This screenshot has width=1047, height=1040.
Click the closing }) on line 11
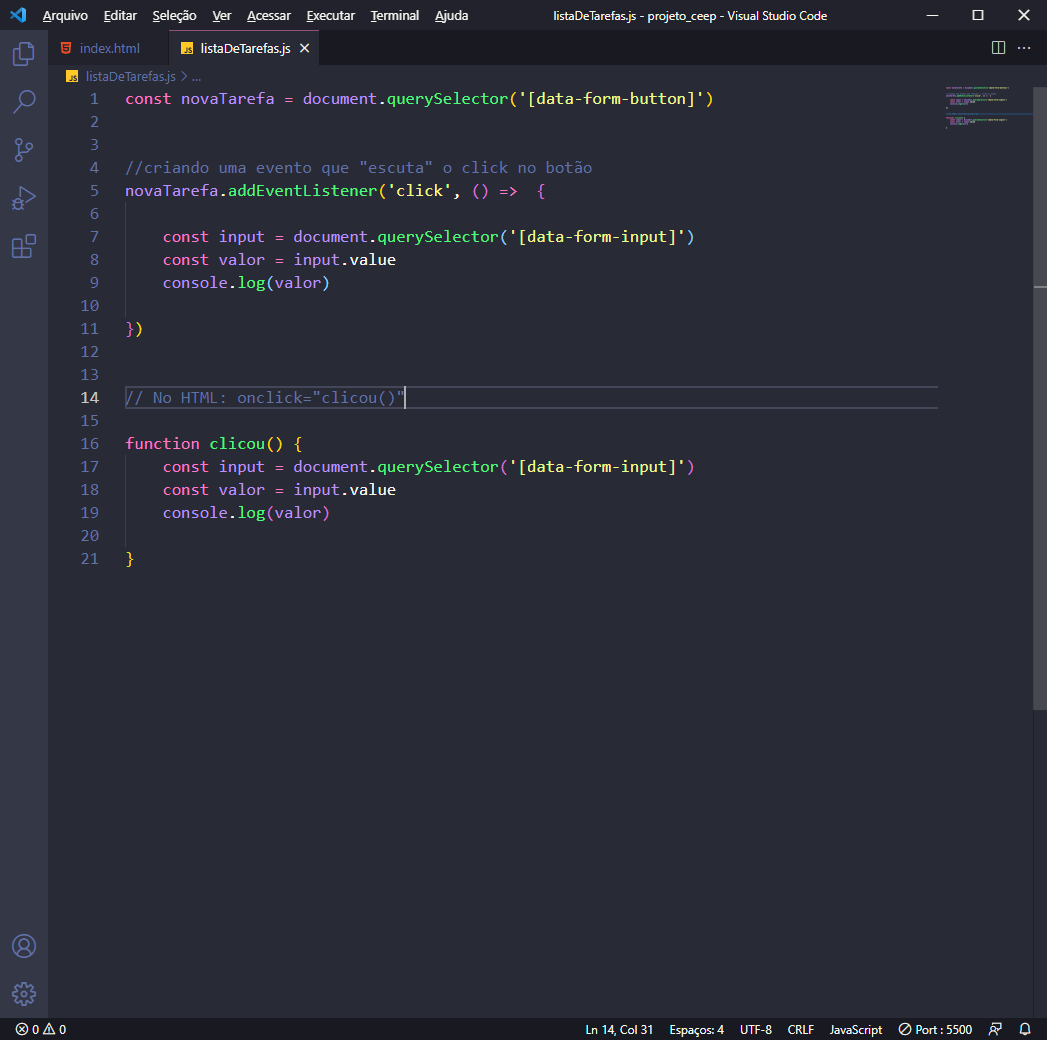coord(134,329)
